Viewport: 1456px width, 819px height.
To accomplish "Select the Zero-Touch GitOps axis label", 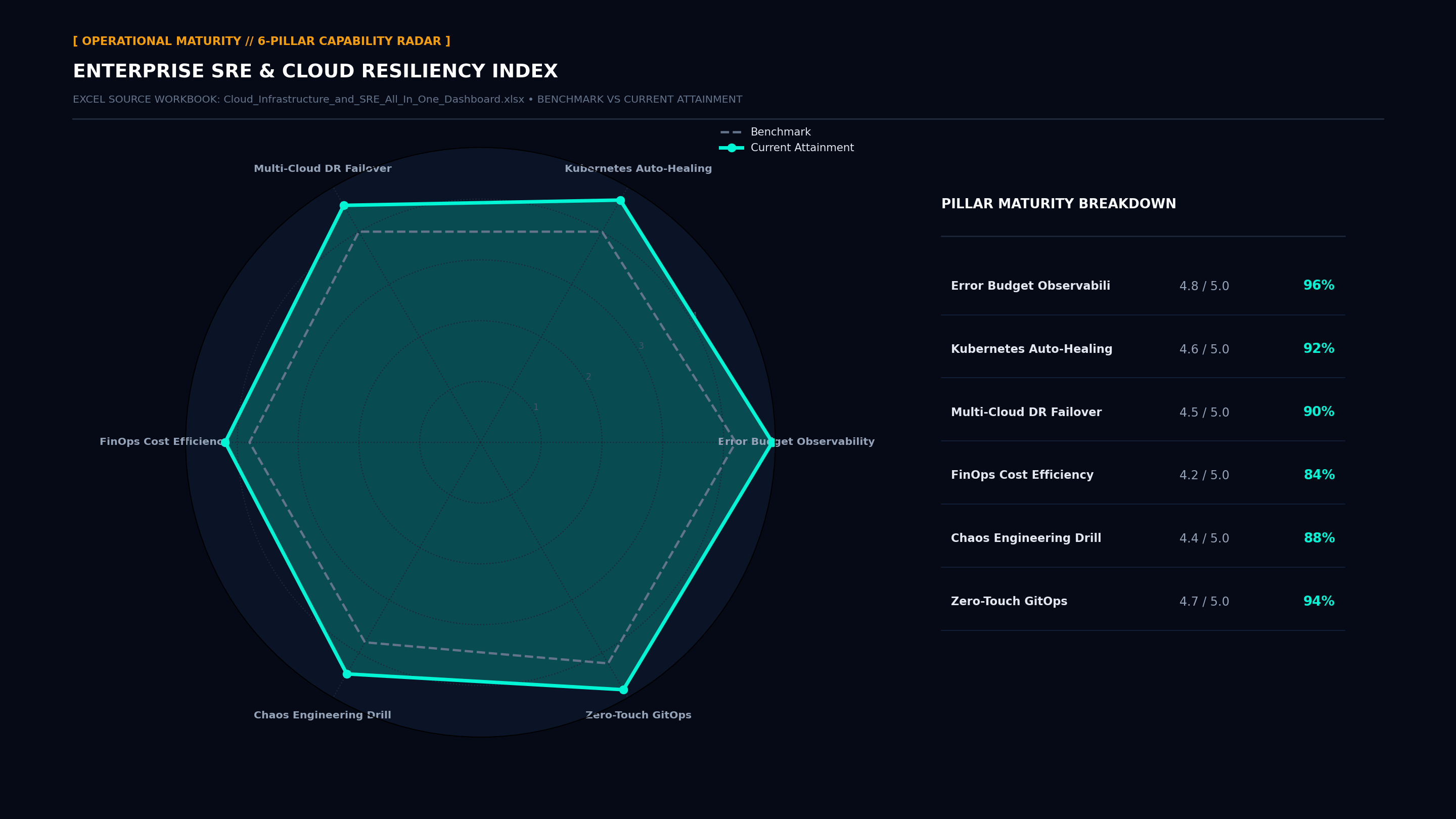I will (x=638, y=715).
